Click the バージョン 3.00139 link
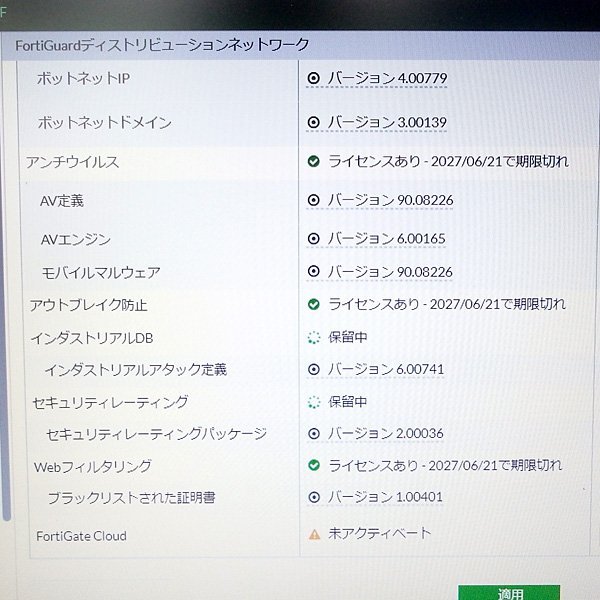This screenshot has width=600, height=600. pos(387,122)
